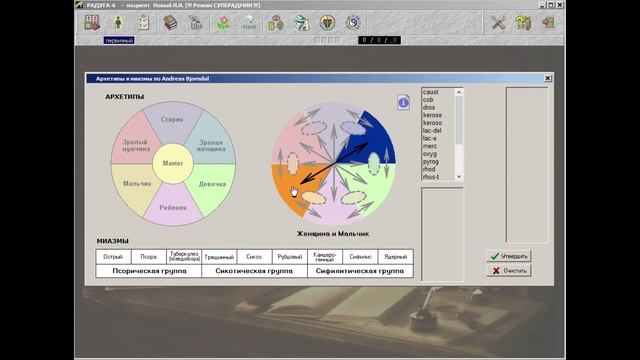Open the dictionary letter-A icon
The height and width of the screenshot is (360, 640).
[x=302, y=23]
